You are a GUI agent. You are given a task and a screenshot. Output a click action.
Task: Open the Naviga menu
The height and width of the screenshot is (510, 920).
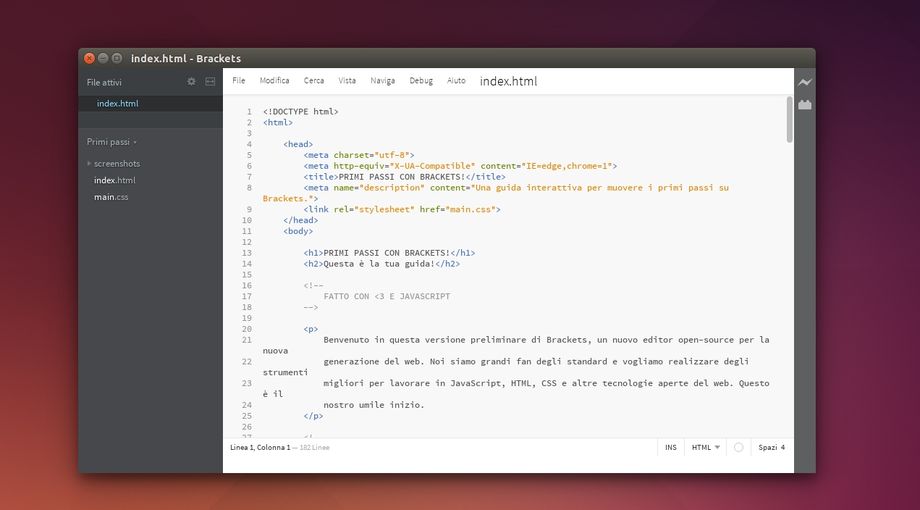[383, 80]
